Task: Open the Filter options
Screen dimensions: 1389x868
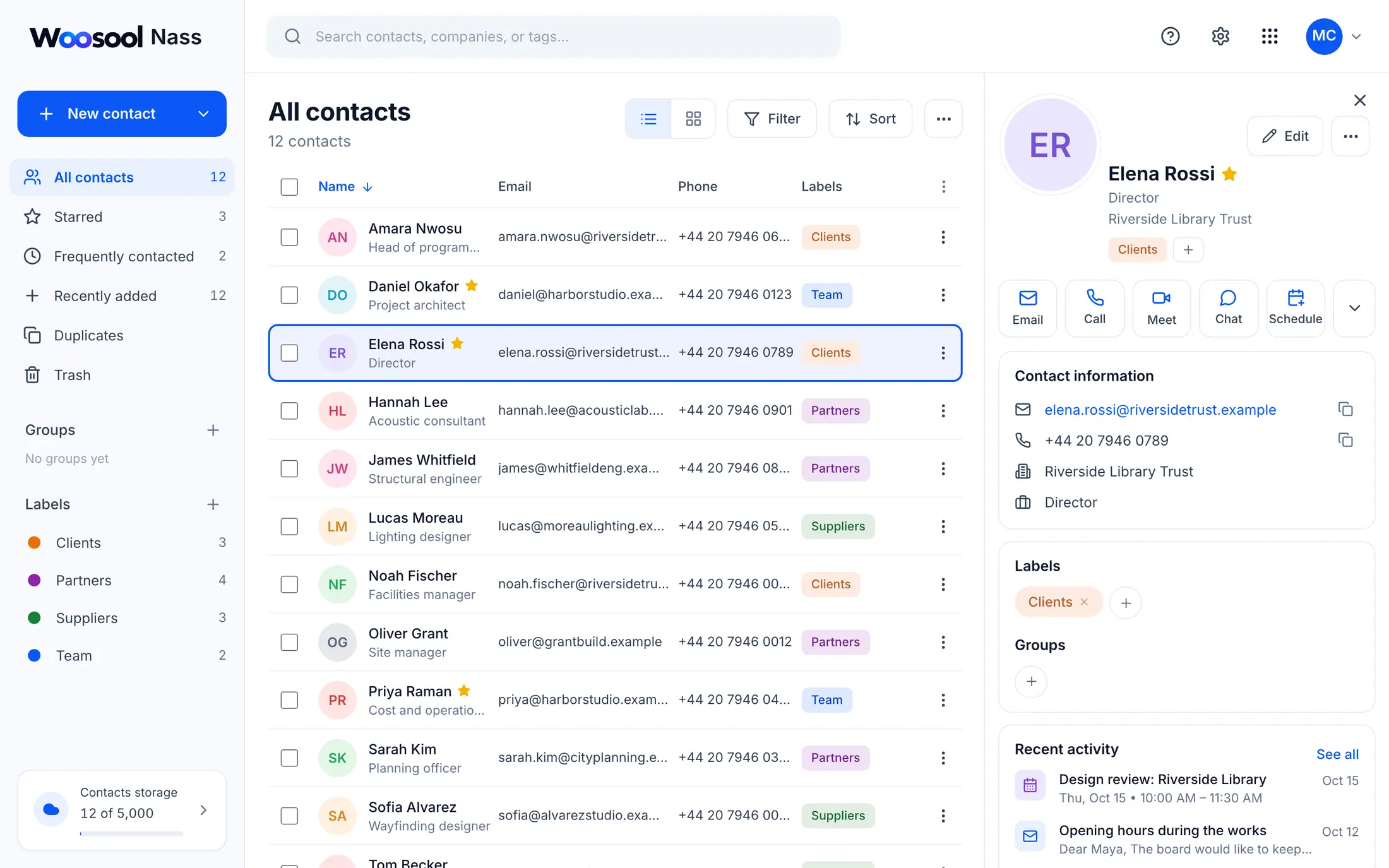Action: [x=772, y=119]
